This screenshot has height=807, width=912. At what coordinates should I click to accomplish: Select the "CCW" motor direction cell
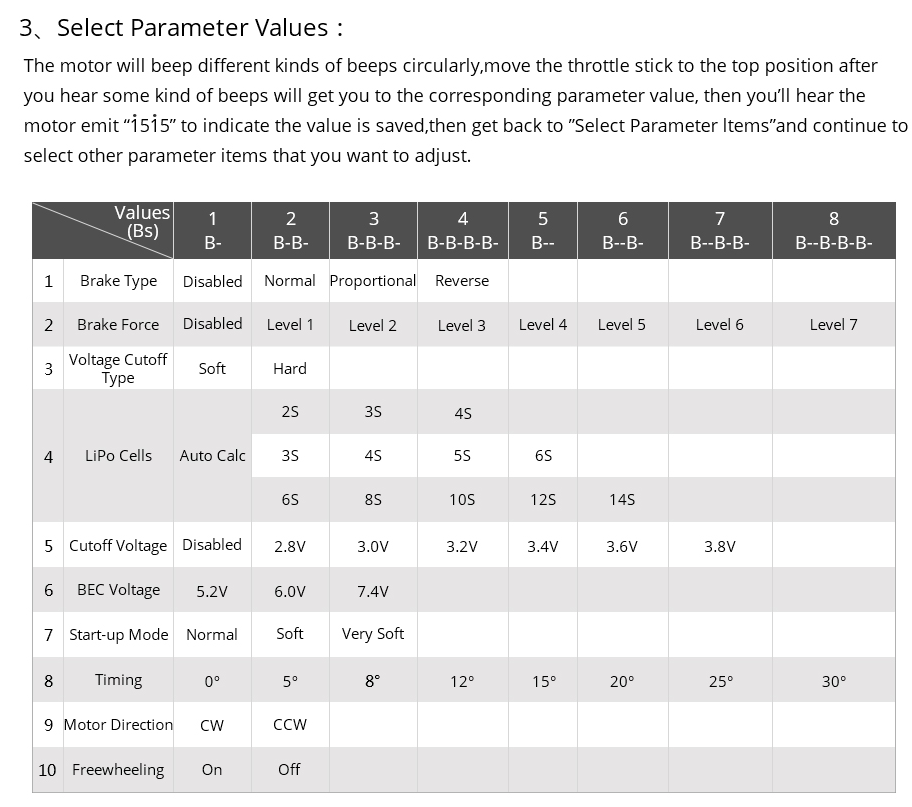(290, 725)
